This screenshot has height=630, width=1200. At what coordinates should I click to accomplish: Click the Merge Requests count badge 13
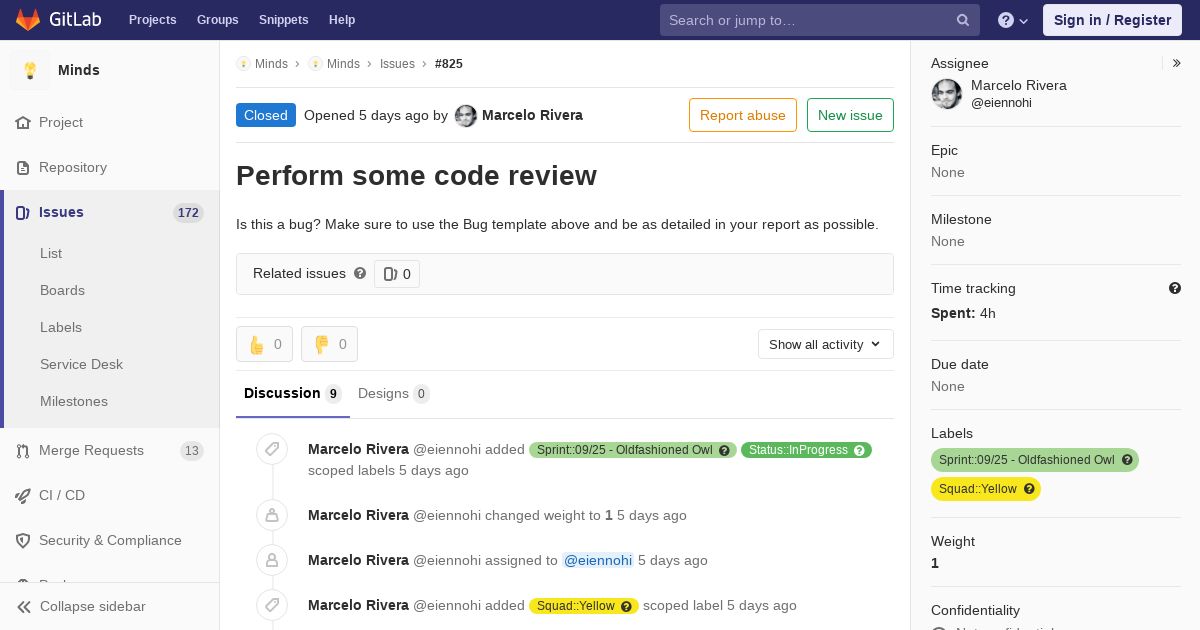click(x=192, y=450)
